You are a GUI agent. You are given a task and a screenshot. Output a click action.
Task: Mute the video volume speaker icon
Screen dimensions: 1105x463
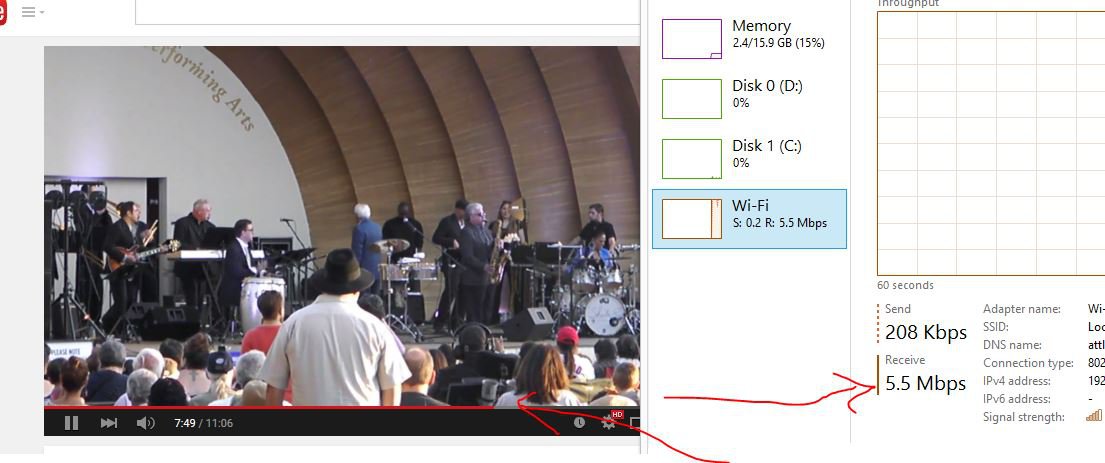click(x=145, y=423)
